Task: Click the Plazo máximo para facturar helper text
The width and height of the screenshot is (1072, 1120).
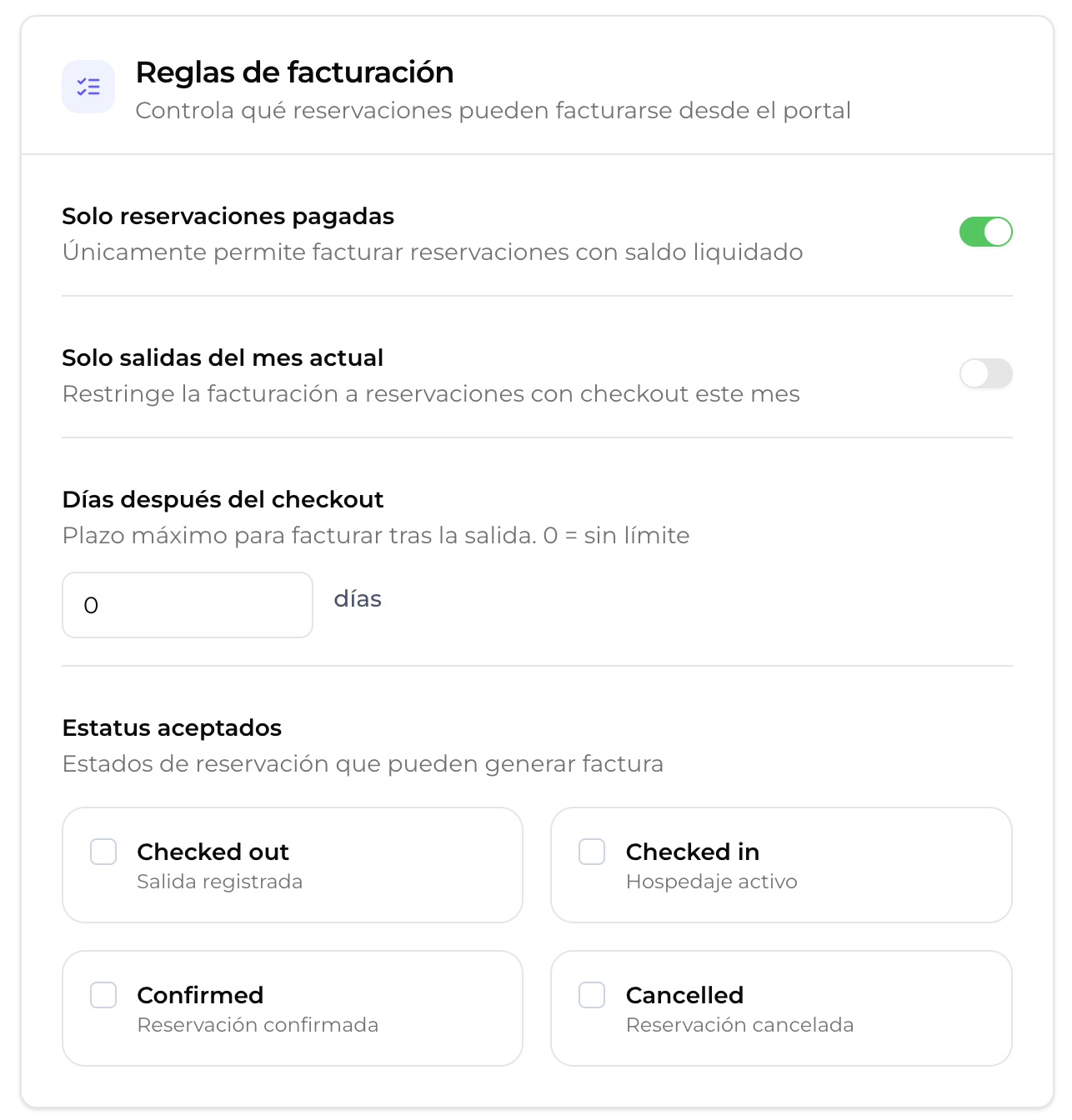Action: pos(376,536)
